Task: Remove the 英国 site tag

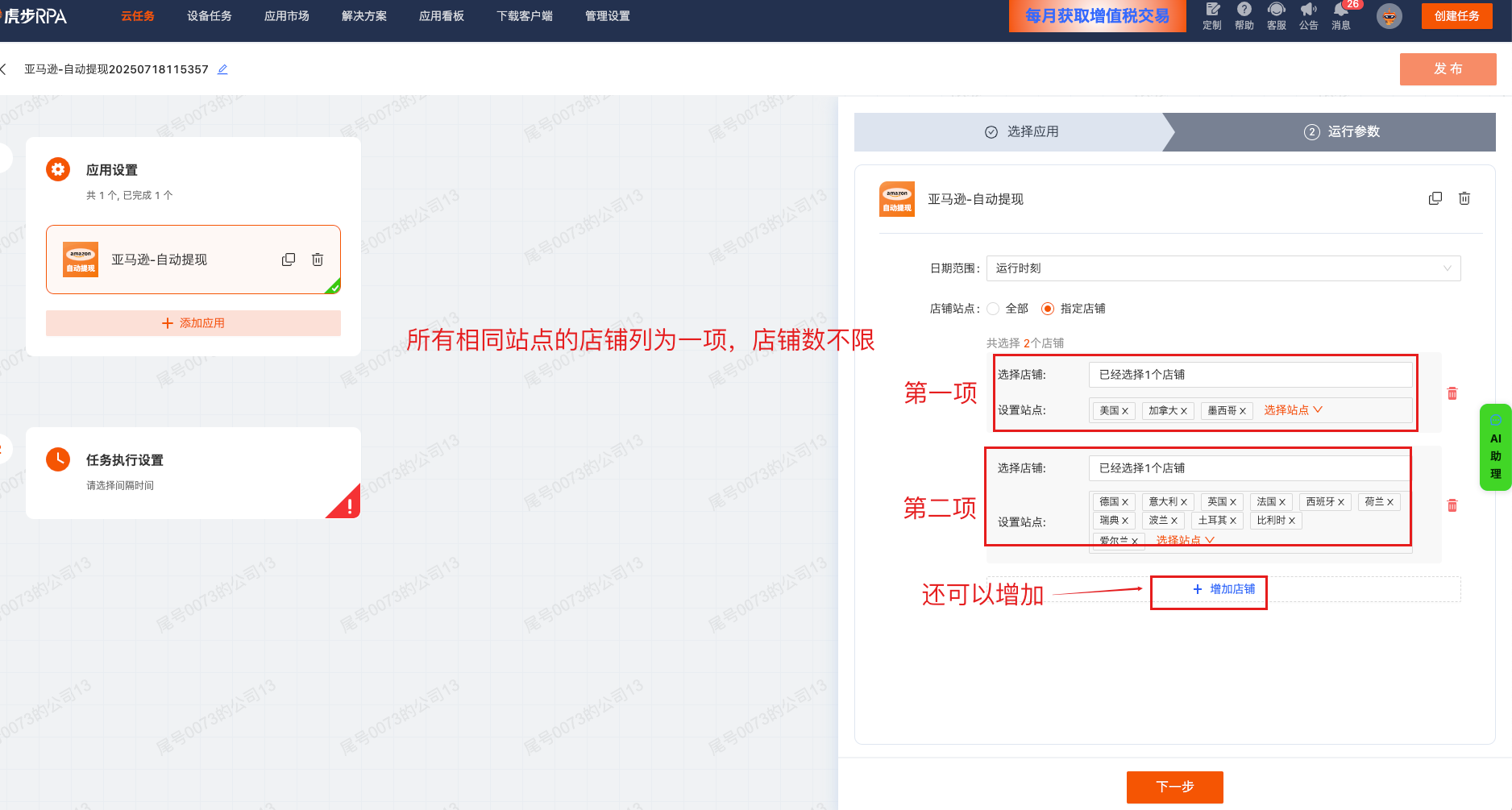Action: (1233, 502)
